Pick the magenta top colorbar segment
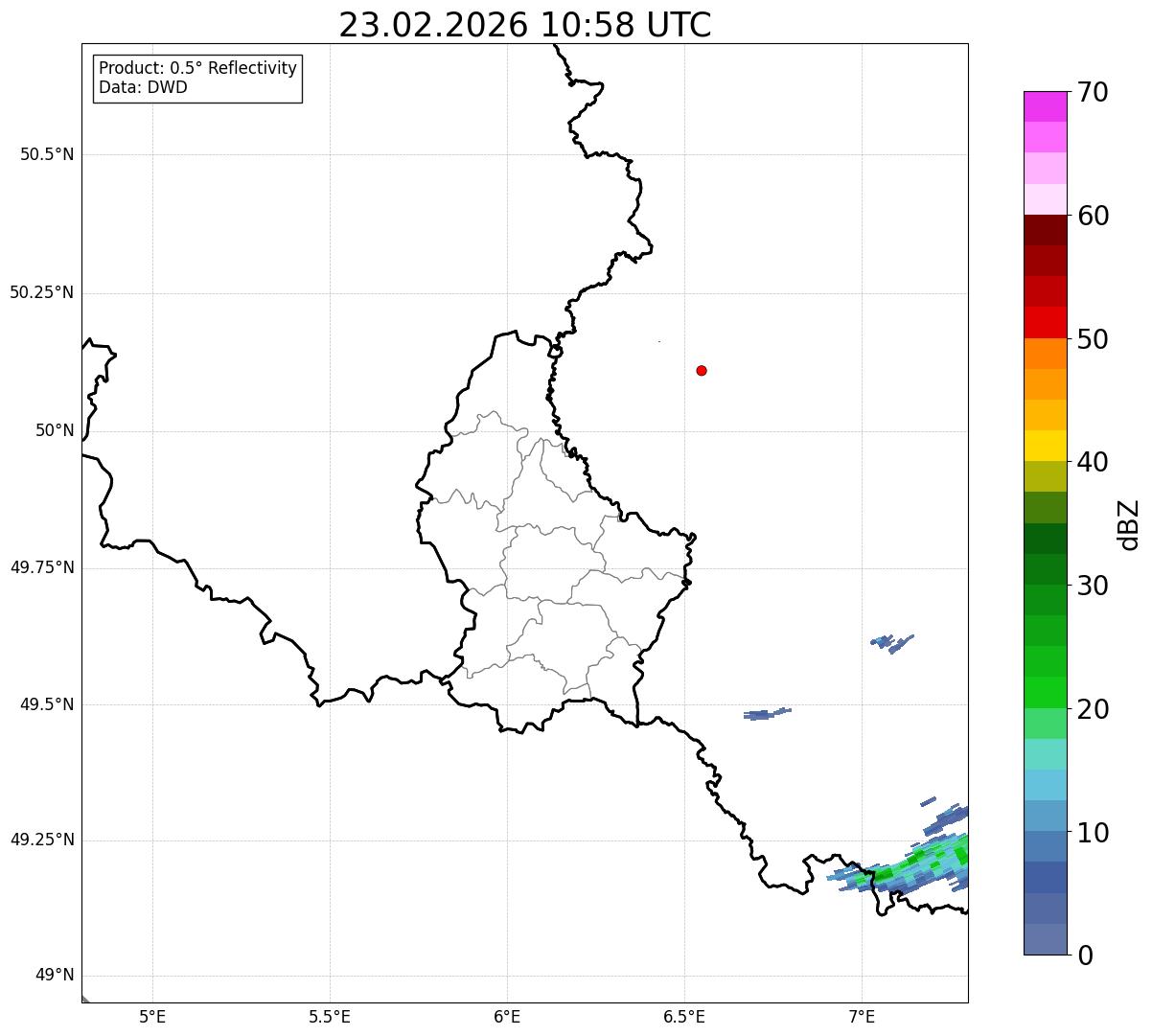 point(1045,106)
